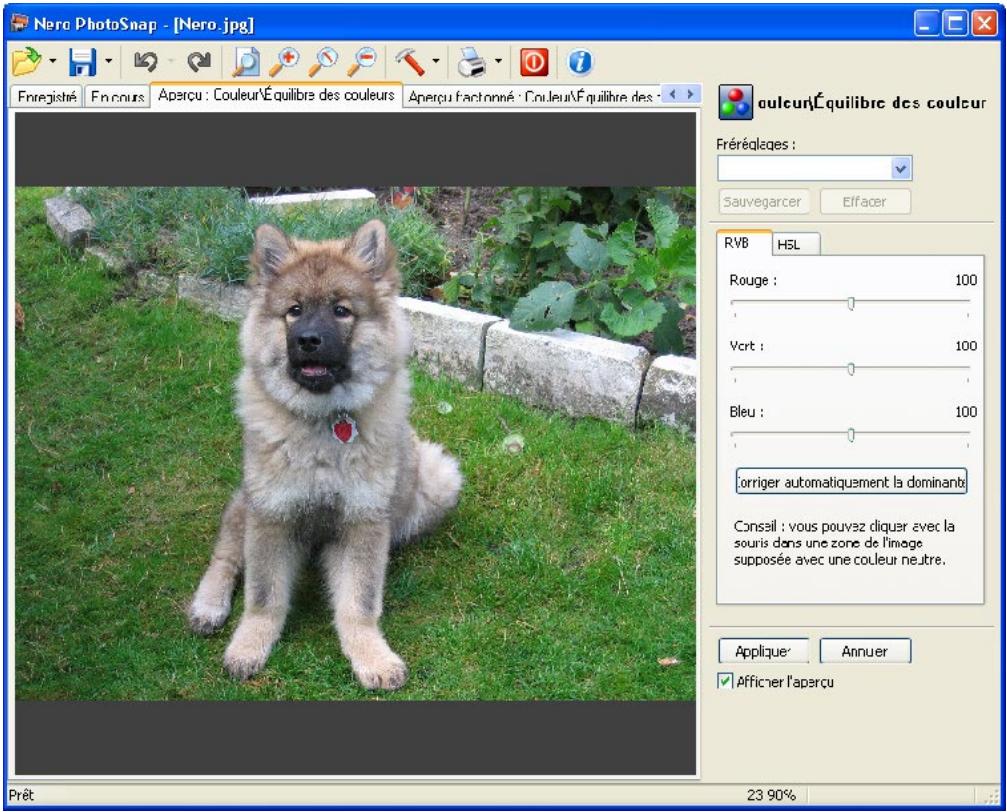Image resolution: width=1007 pixels, height=812 pixels.
Task: Switch to the En cours tab
Action: (x=118, y=96)
